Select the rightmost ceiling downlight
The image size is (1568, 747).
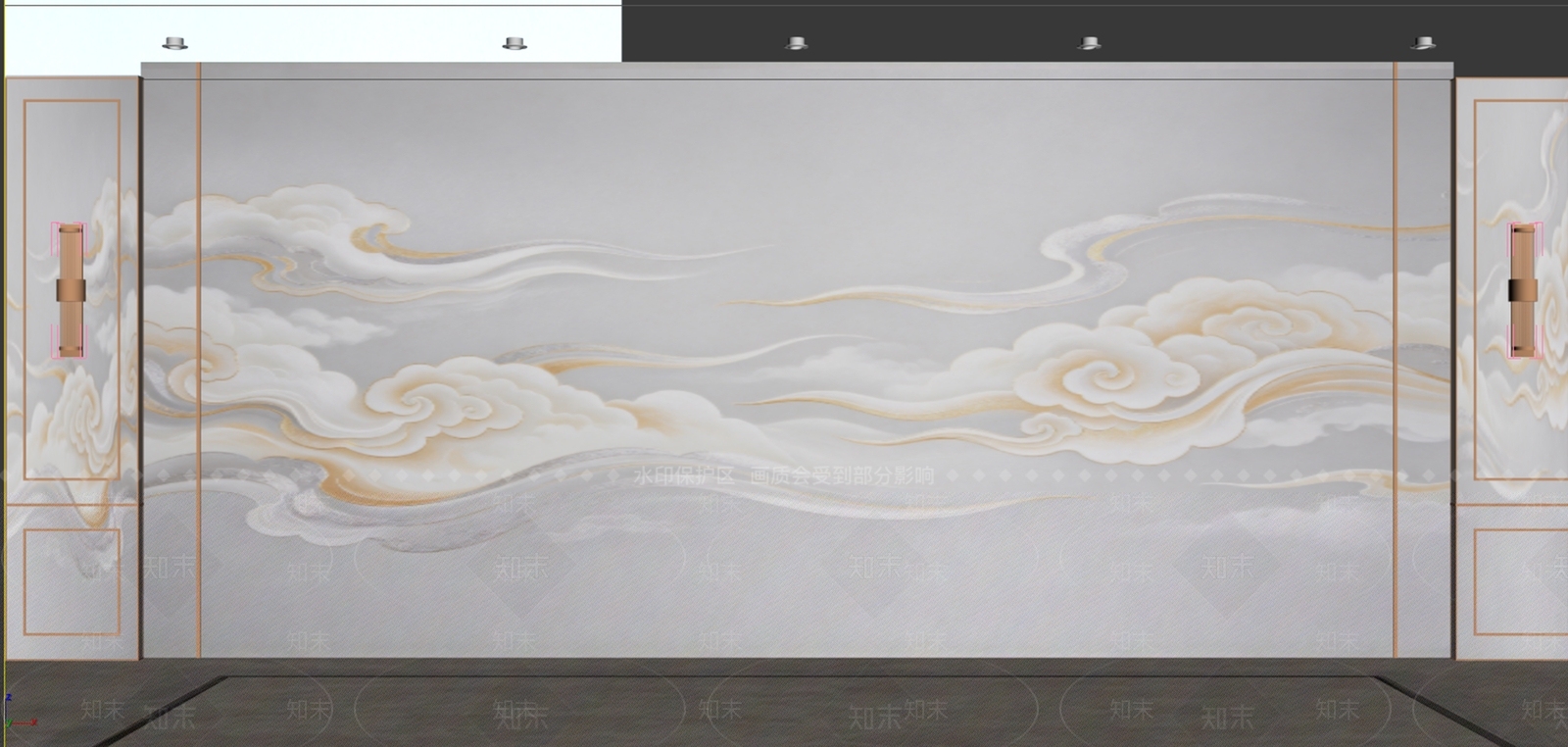pyautogui.click(x=1423, y=43)
